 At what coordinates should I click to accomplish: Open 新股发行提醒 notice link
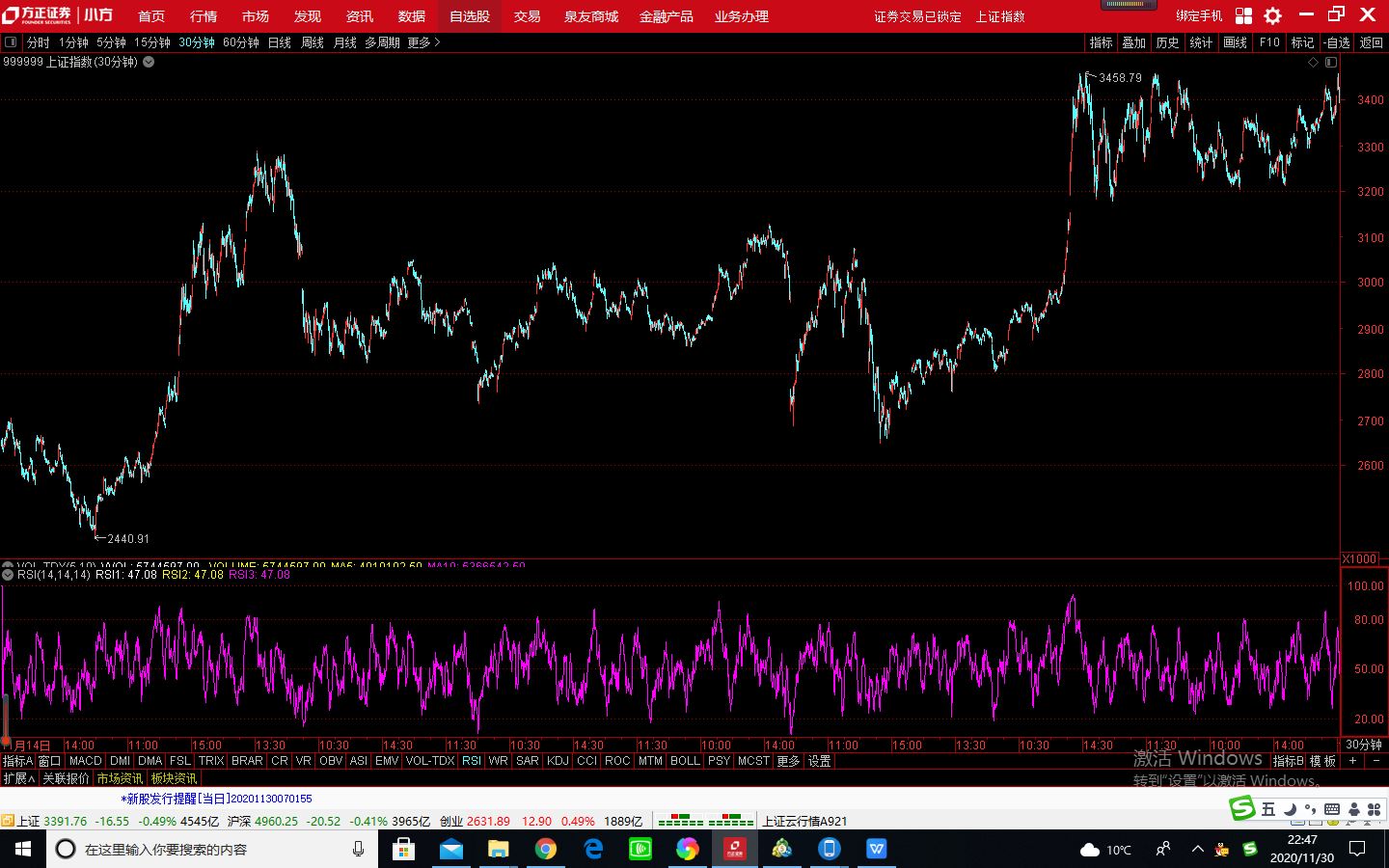click(217, 799)
